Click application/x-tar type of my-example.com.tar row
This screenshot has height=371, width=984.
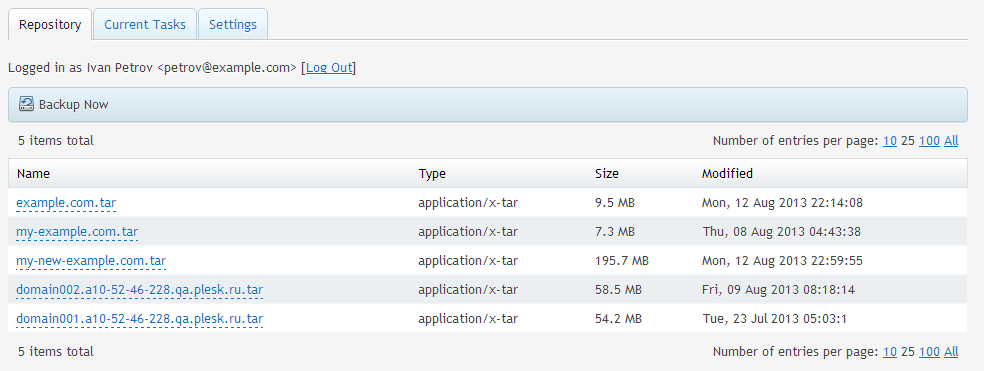point(468,232)
